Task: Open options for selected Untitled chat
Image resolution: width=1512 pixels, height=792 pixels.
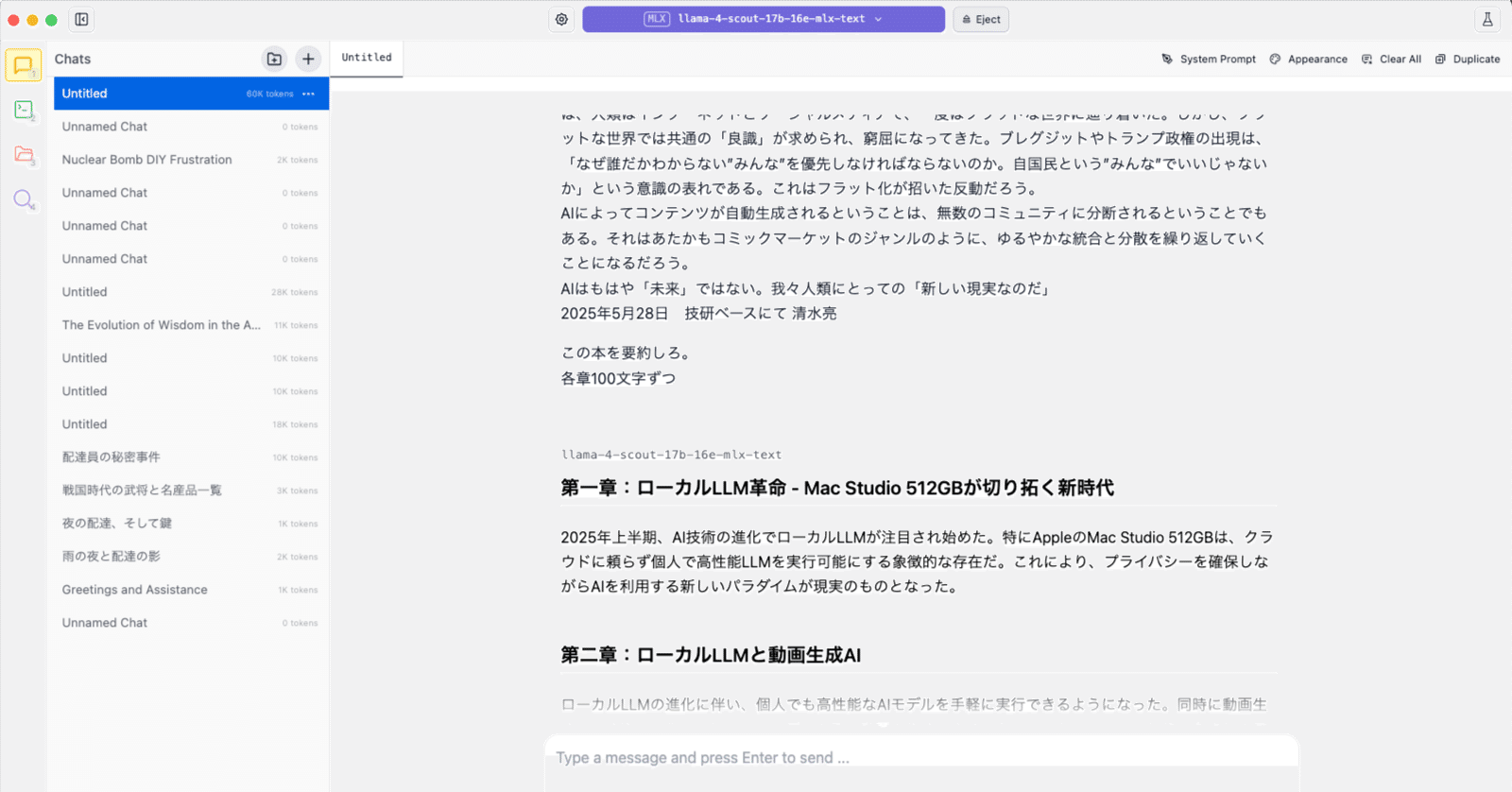Action: click(308, 94)
